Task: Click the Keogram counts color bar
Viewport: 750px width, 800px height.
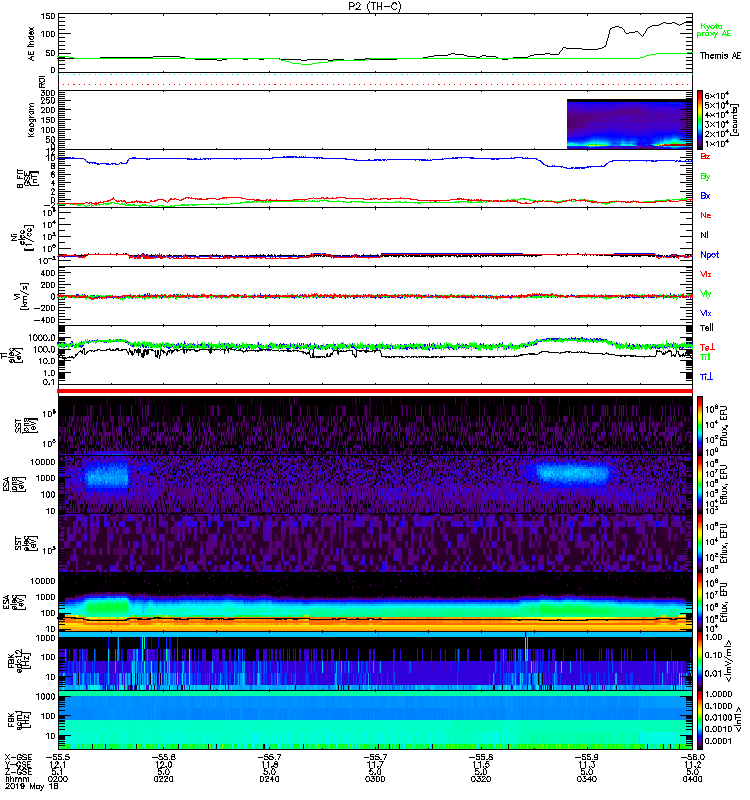Action: (700, 120)
